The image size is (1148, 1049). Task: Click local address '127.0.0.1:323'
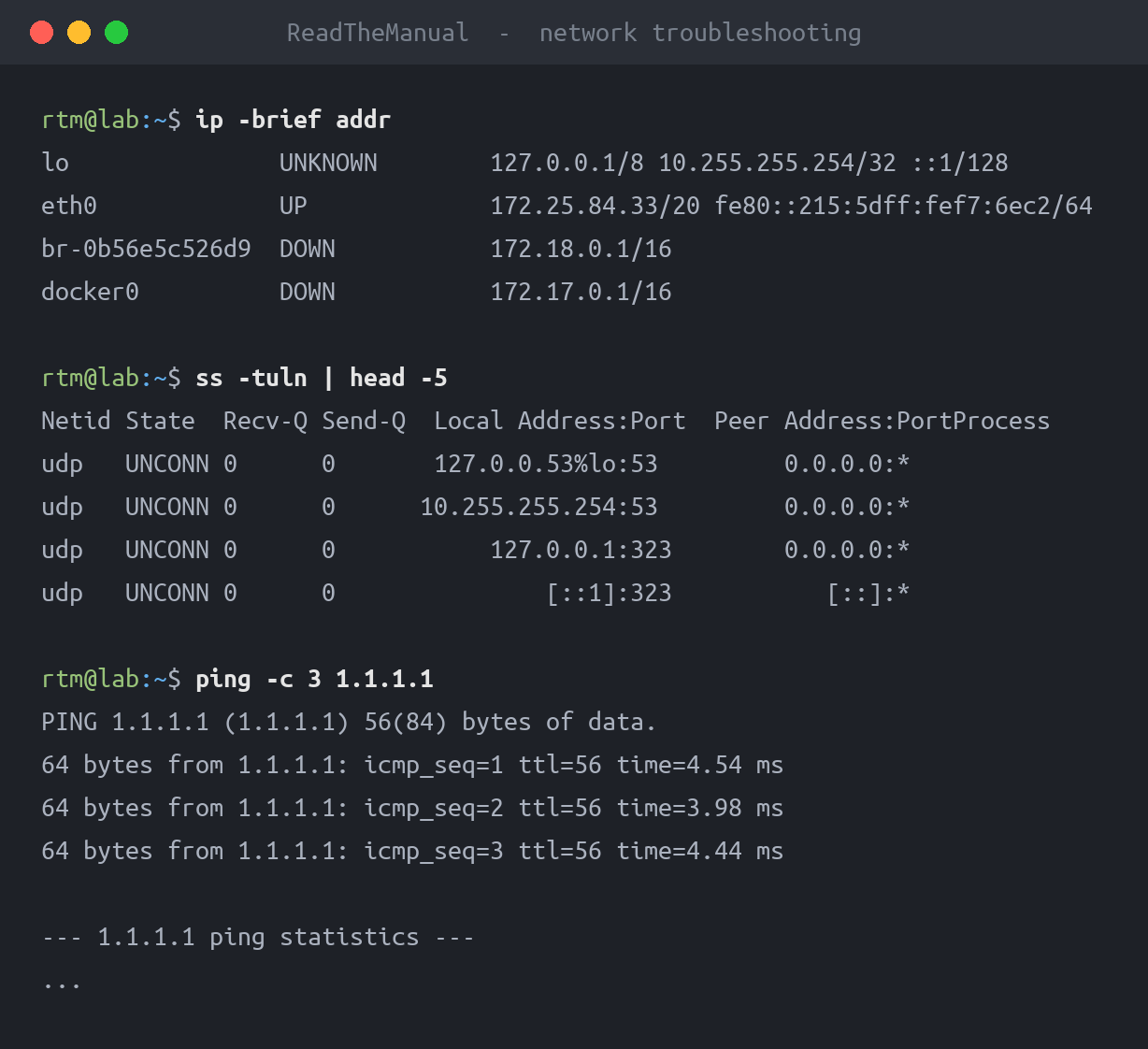click(x=581, y=550)
